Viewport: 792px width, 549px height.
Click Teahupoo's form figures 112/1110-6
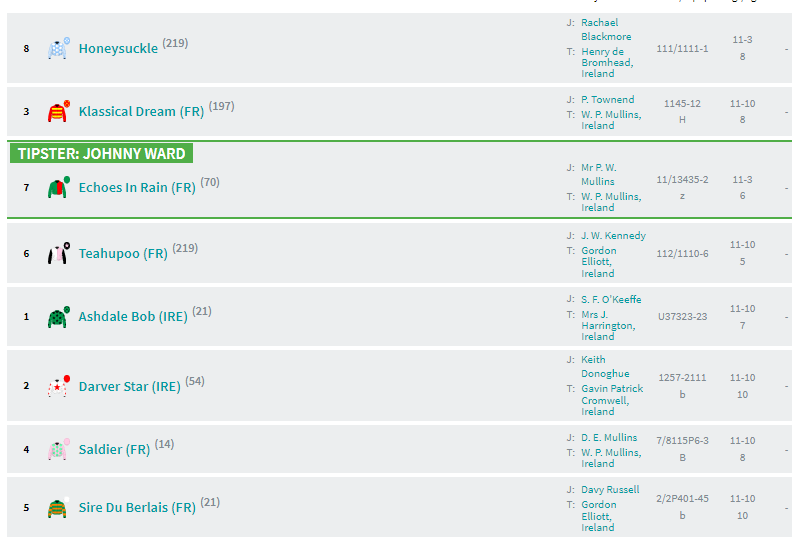[682, 254]
